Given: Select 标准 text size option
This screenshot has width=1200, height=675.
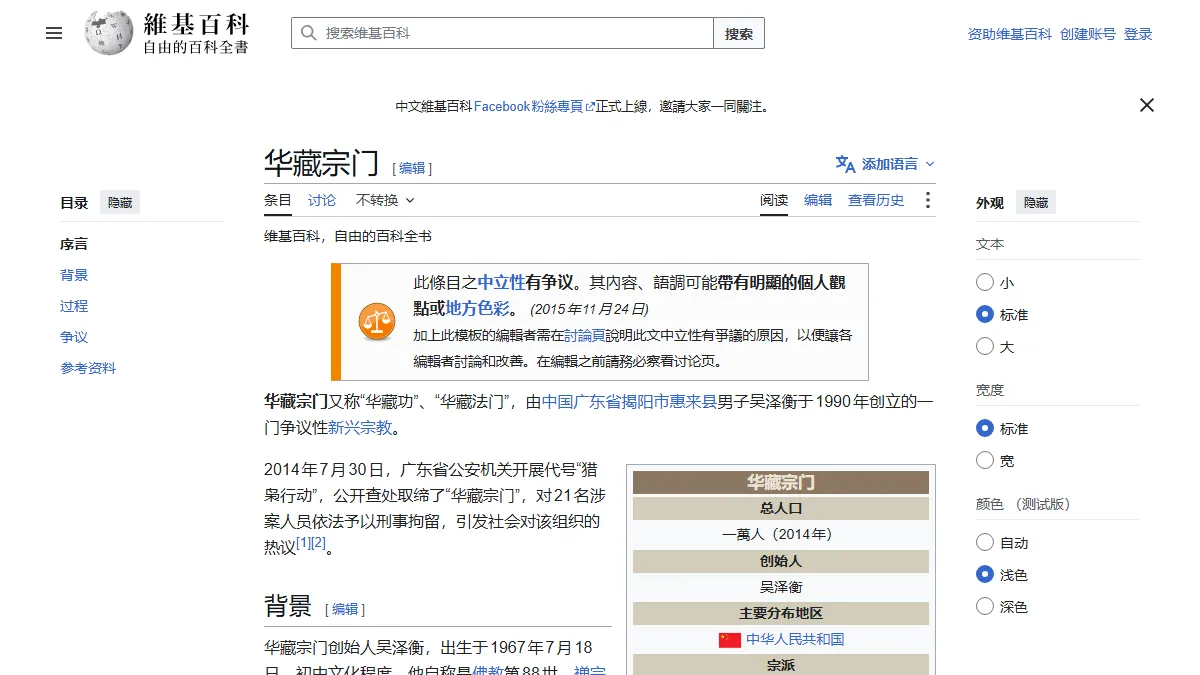Looking at the screenshot, I should pos(985,315).
